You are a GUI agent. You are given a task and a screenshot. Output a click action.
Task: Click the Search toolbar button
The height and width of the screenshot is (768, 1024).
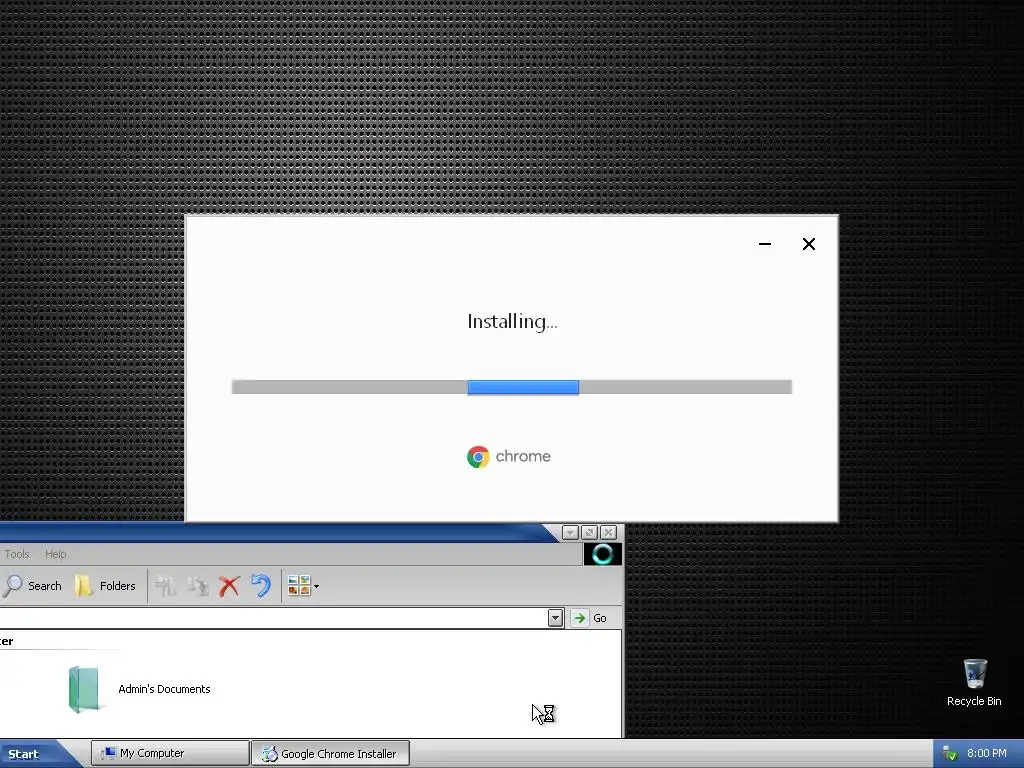click(x=33, y=586)
